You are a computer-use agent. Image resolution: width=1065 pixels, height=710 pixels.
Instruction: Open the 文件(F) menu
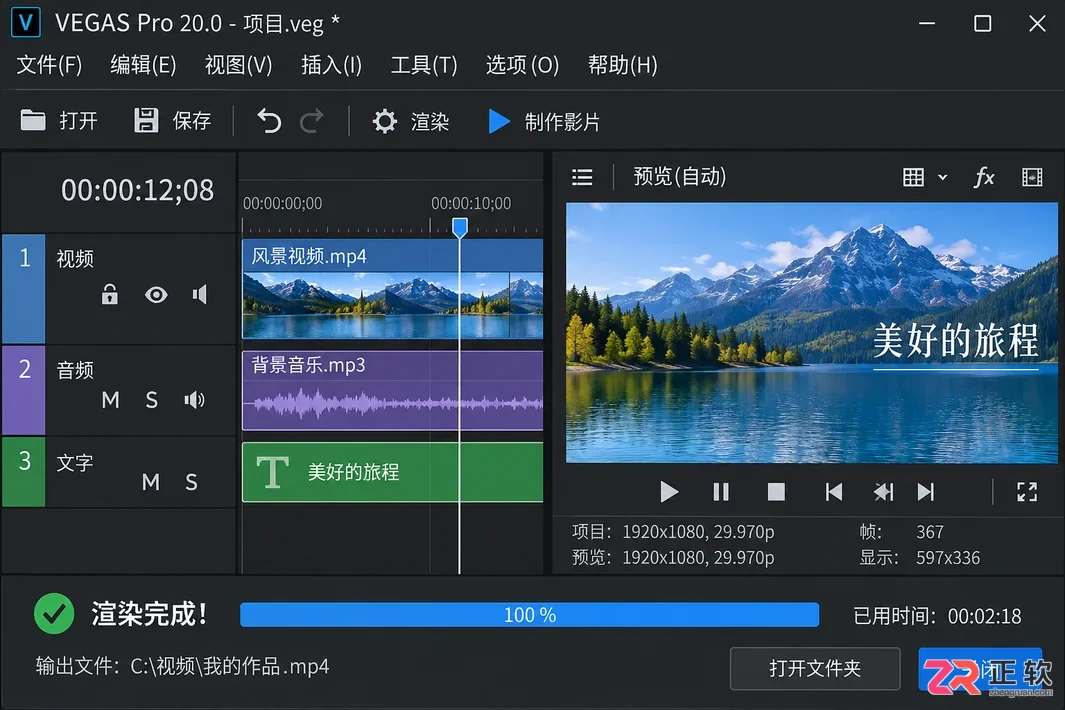49,65
